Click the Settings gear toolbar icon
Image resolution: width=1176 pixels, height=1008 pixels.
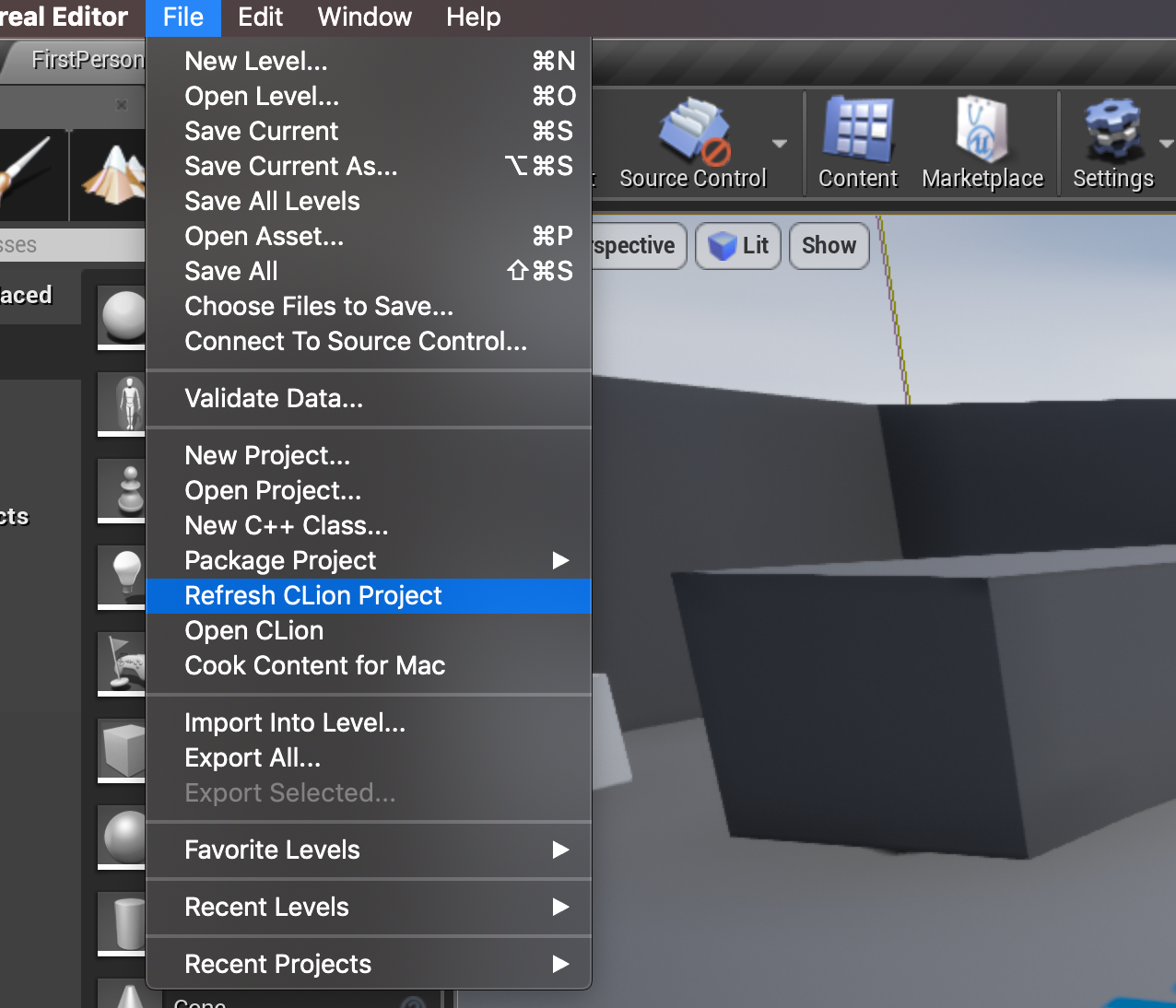click(1112, 144)
